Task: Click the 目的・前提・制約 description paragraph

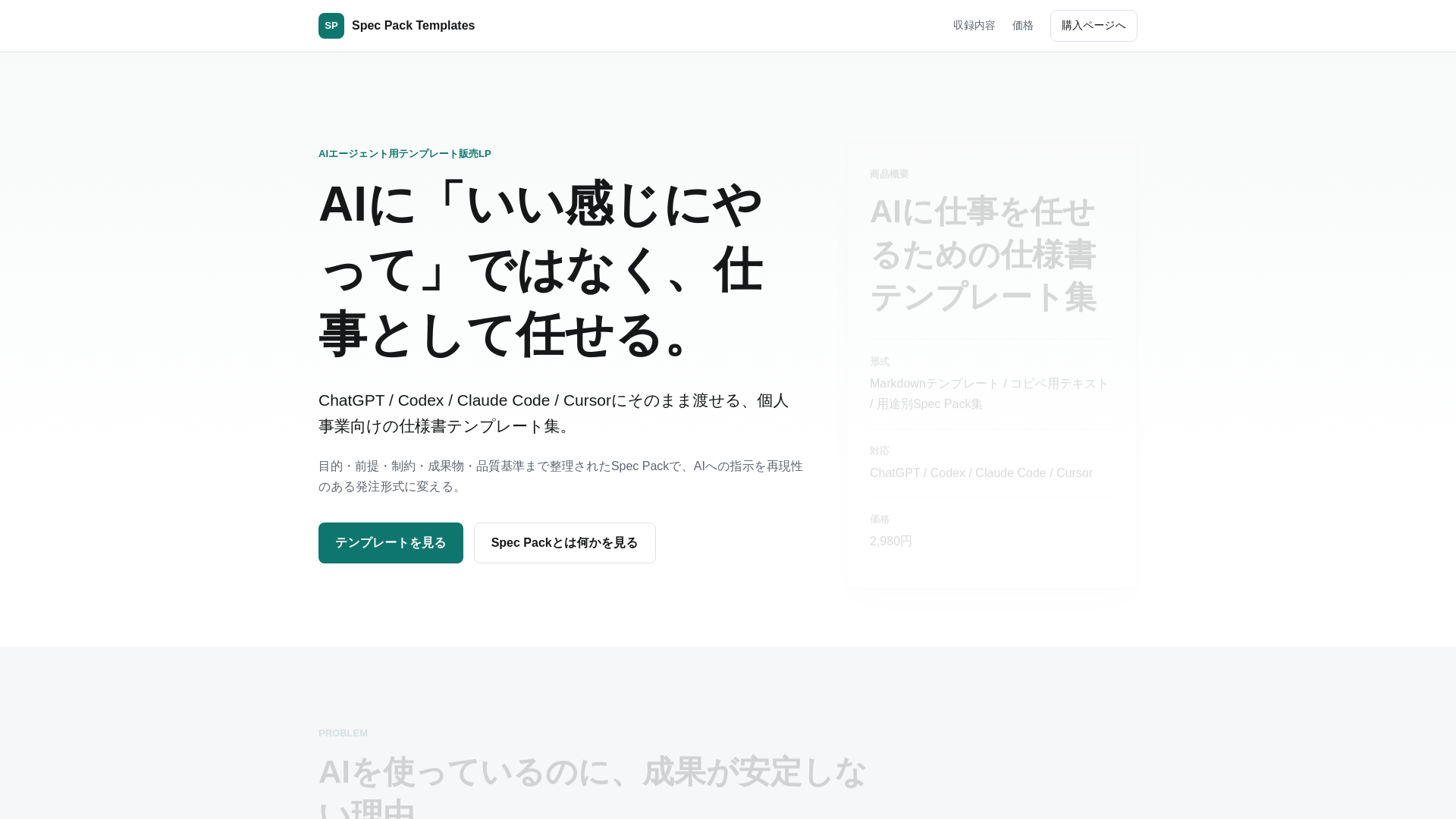Action: click(560, 476)
